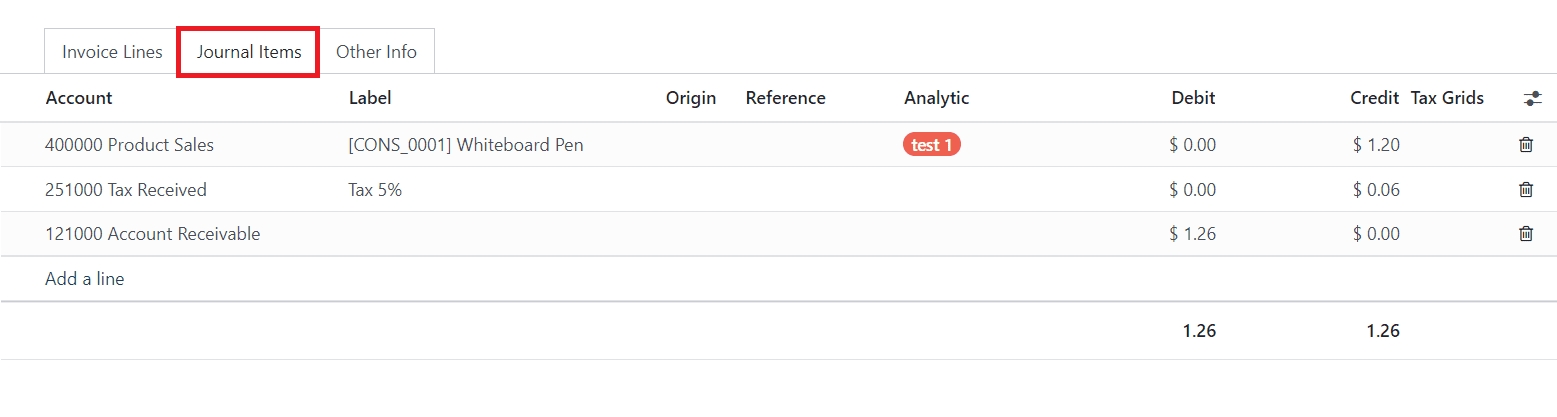Edit the $ 1.26 debit amount
This screenshot has height=417, width=1557.
[x=1192, y=234]
